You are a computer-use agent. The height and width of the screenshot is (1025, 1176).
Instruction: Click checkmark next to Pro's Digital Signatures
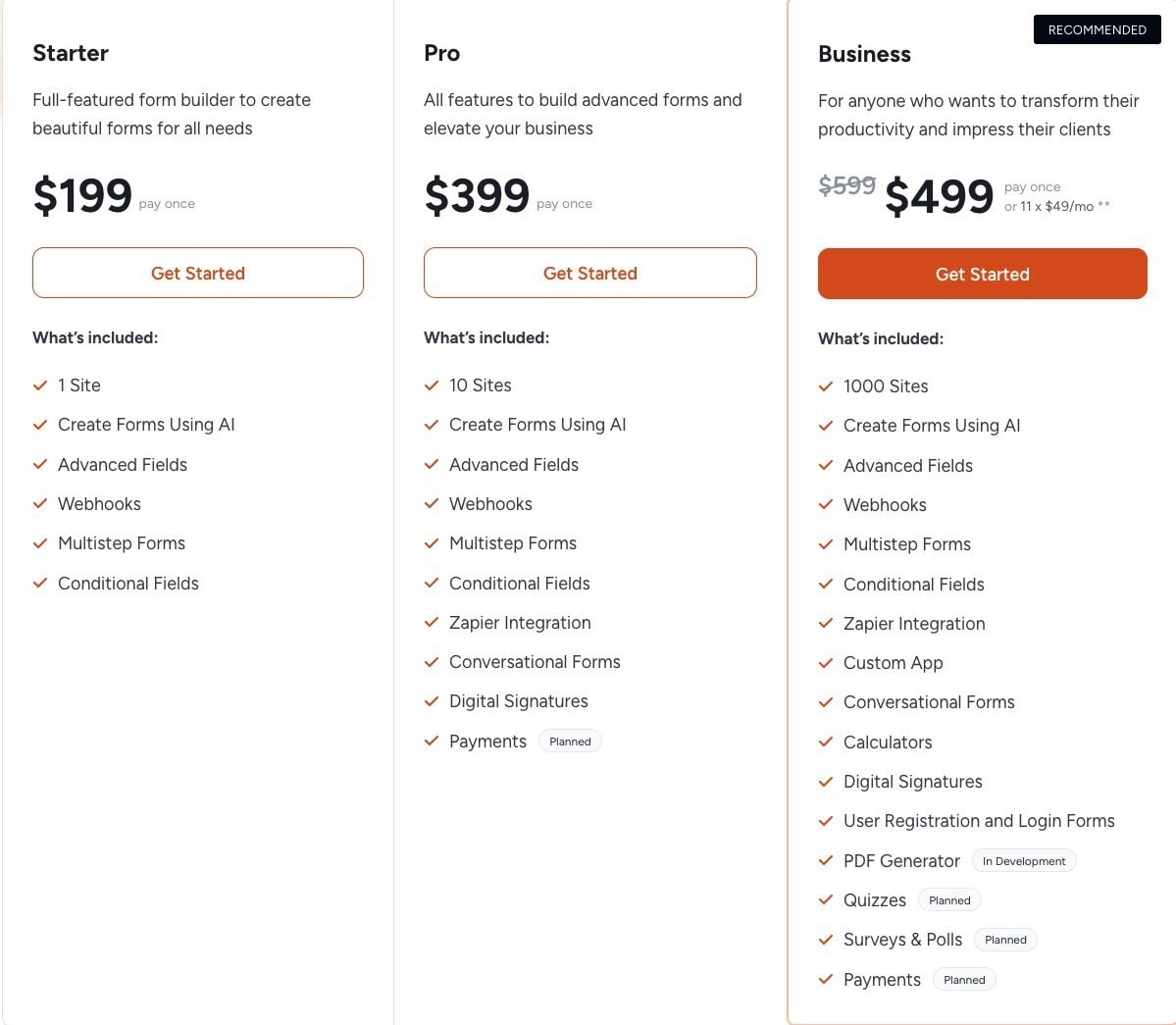point(432,701)
